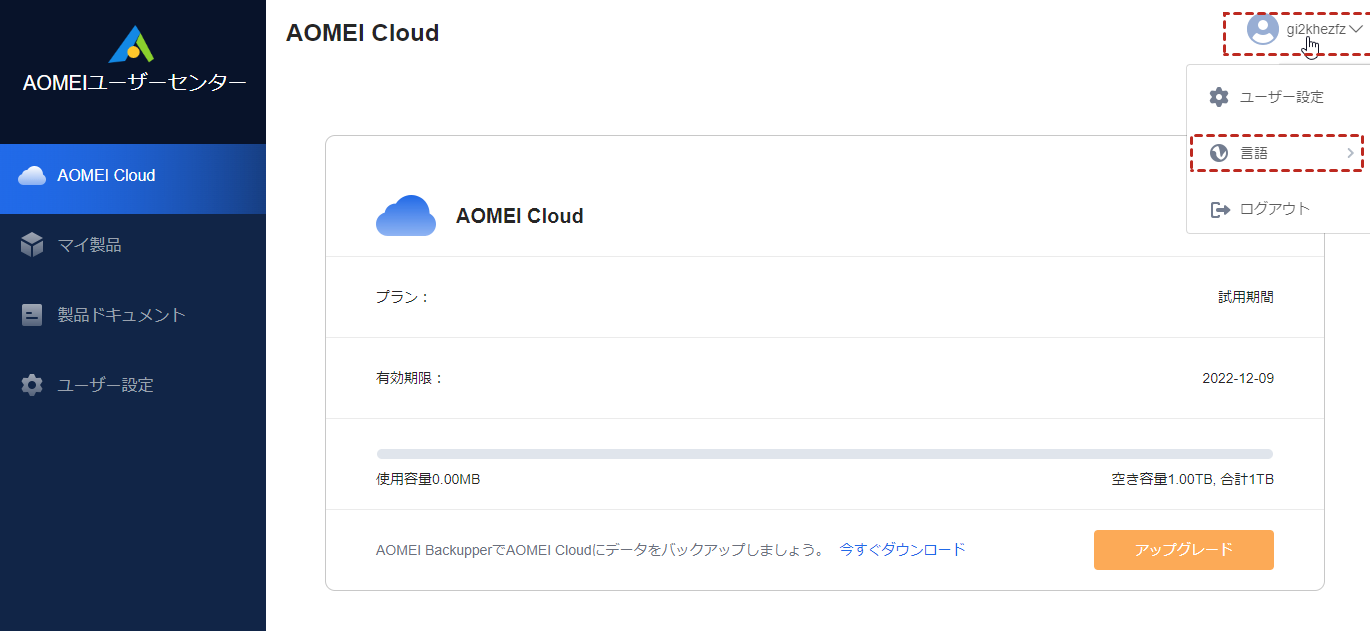
Task: Click the storage usage progress bar
Action: 824,454
